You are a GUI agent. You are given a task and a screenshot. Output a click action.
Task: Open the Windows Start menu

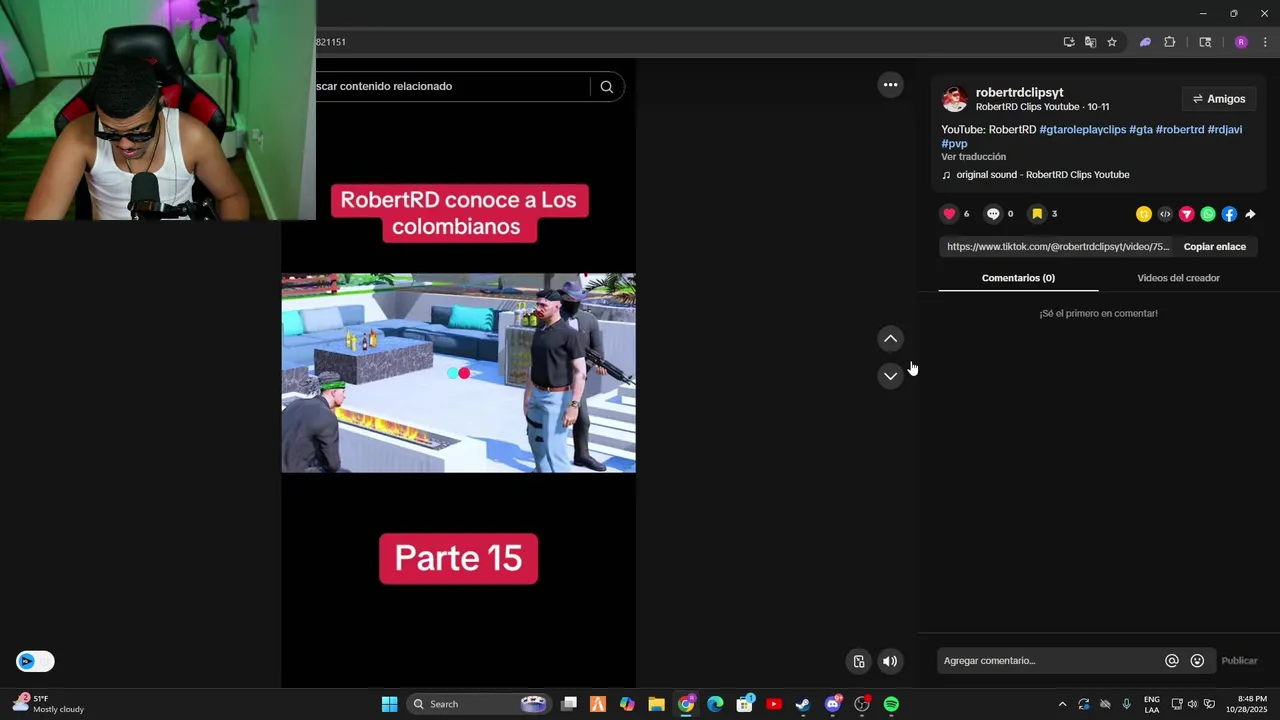(389, 704)
